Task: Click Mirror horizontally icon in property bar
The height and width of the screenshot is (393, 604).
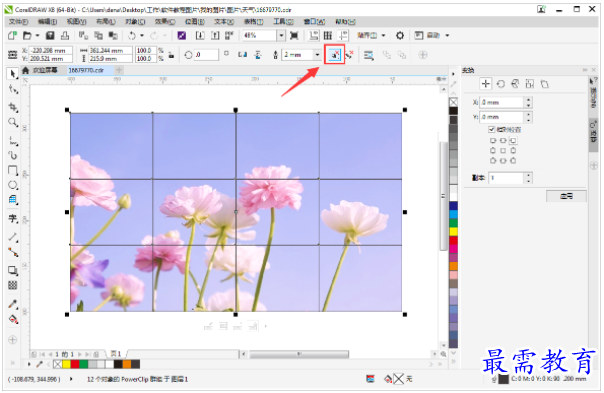Action: point(243,55)
